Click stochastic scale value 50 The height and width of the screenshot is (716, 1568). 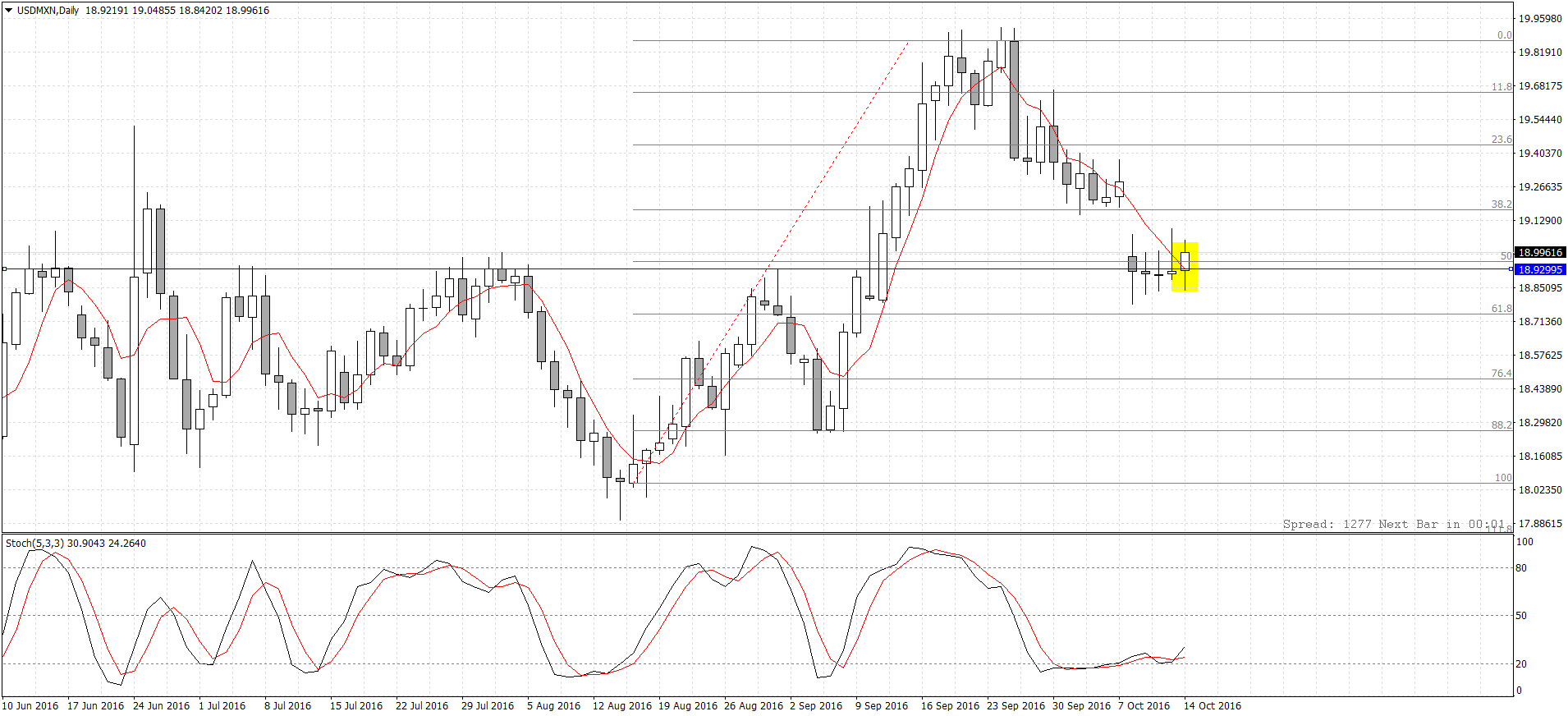[1521, 615]
